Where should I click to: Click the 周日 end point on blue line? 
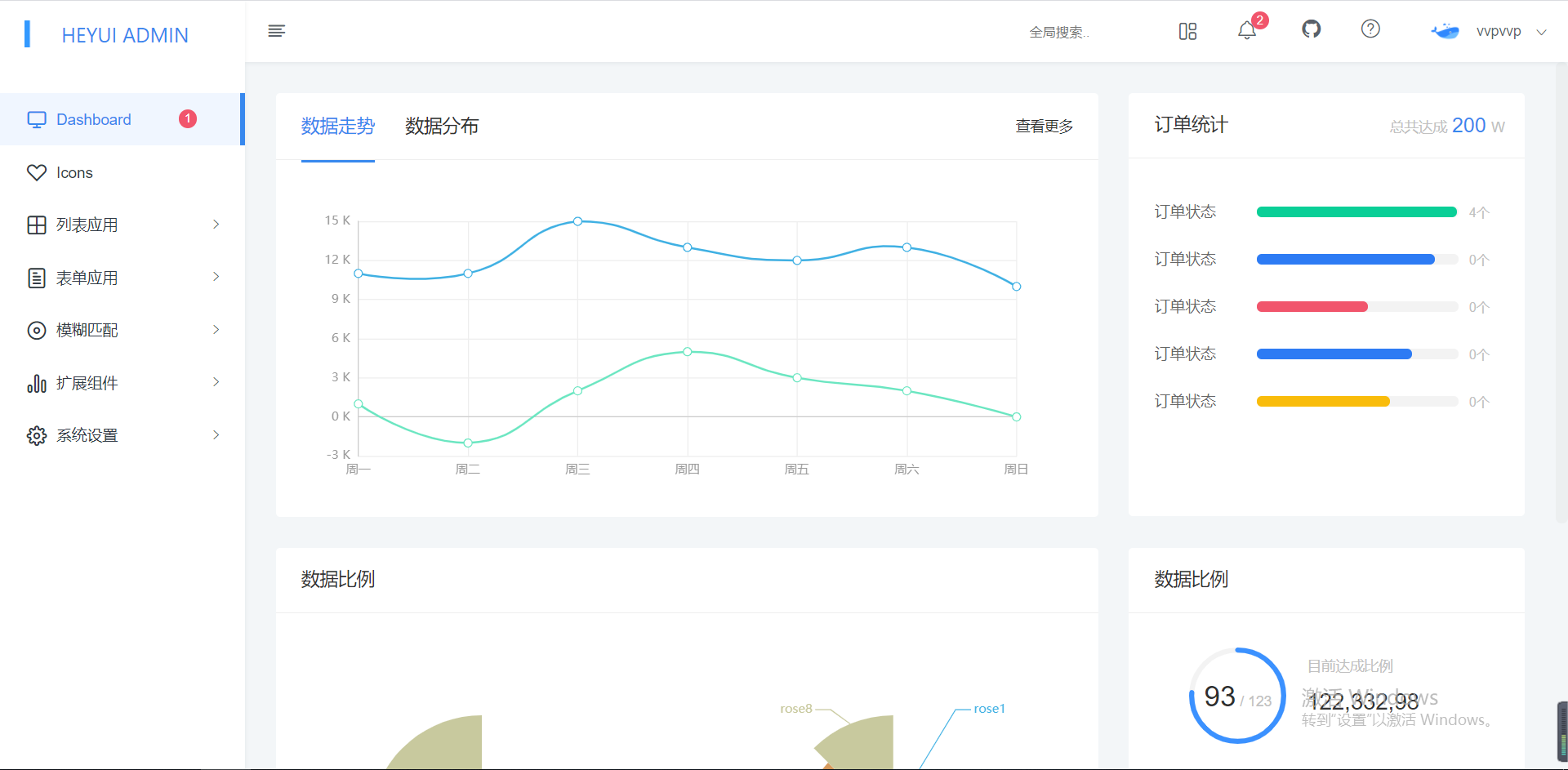click(1017, 287)
